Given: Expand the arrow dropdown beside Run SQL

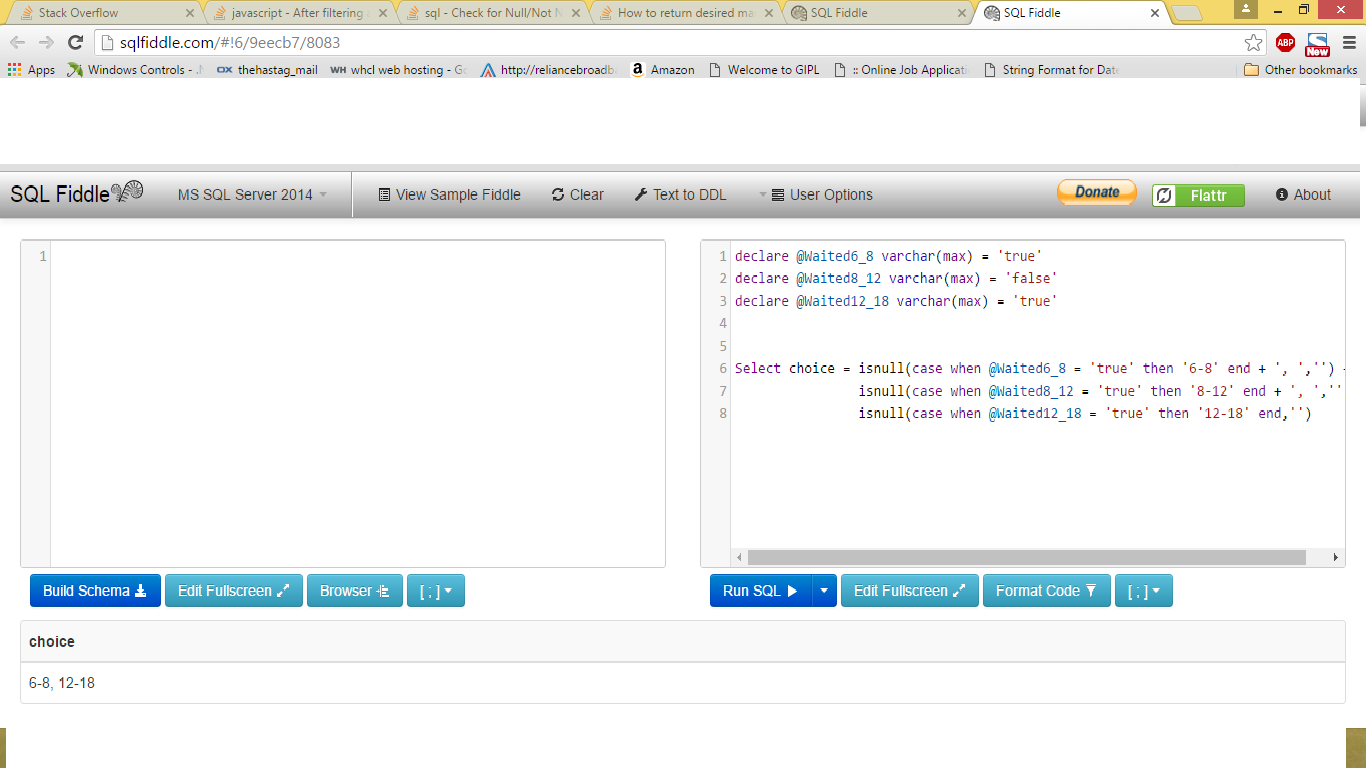Looking at the screenshot, I should [824, 591].
